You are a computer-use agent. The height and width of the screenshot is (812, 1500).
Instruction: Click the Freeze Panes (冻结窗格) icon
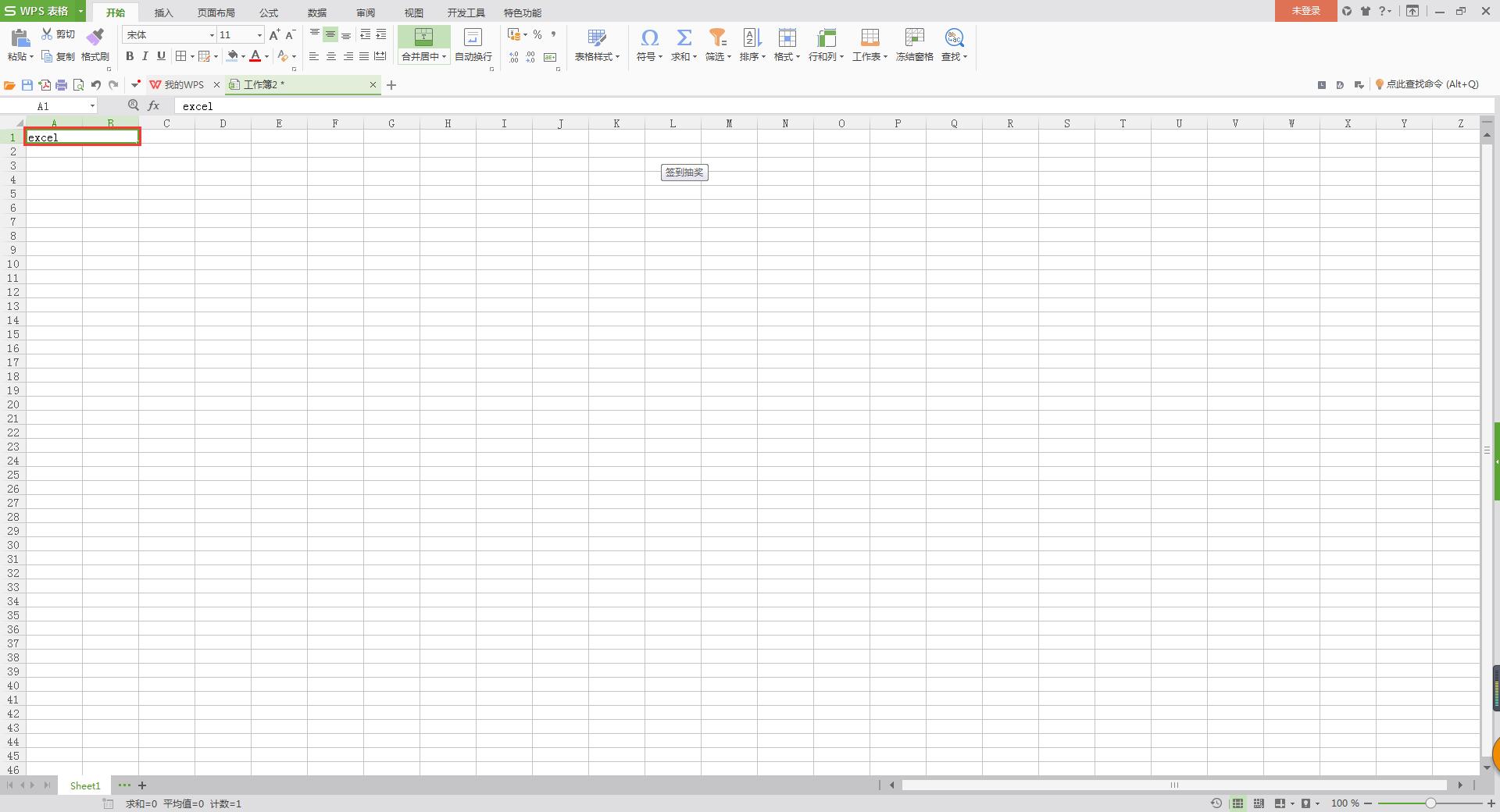pyautogui.click(x=914, y=37)
